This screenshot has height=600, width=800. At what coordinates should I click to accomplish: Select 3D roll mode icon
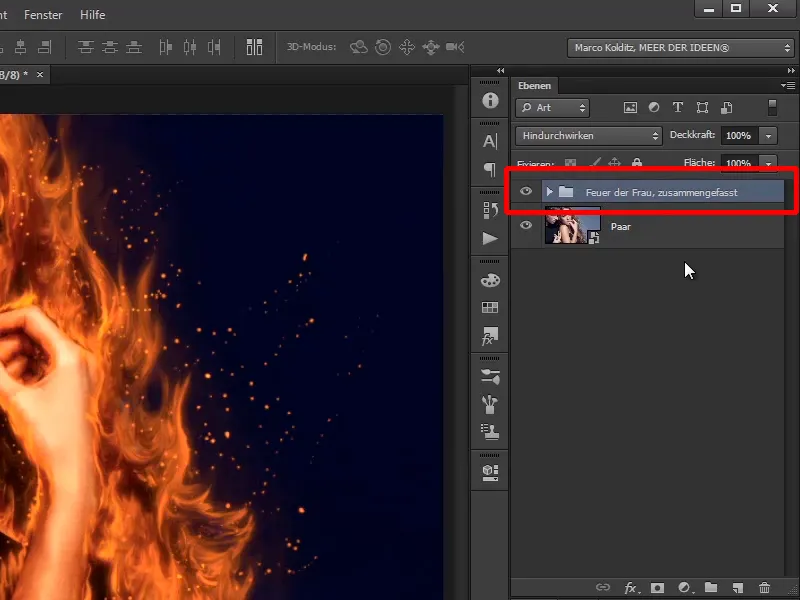383,47
